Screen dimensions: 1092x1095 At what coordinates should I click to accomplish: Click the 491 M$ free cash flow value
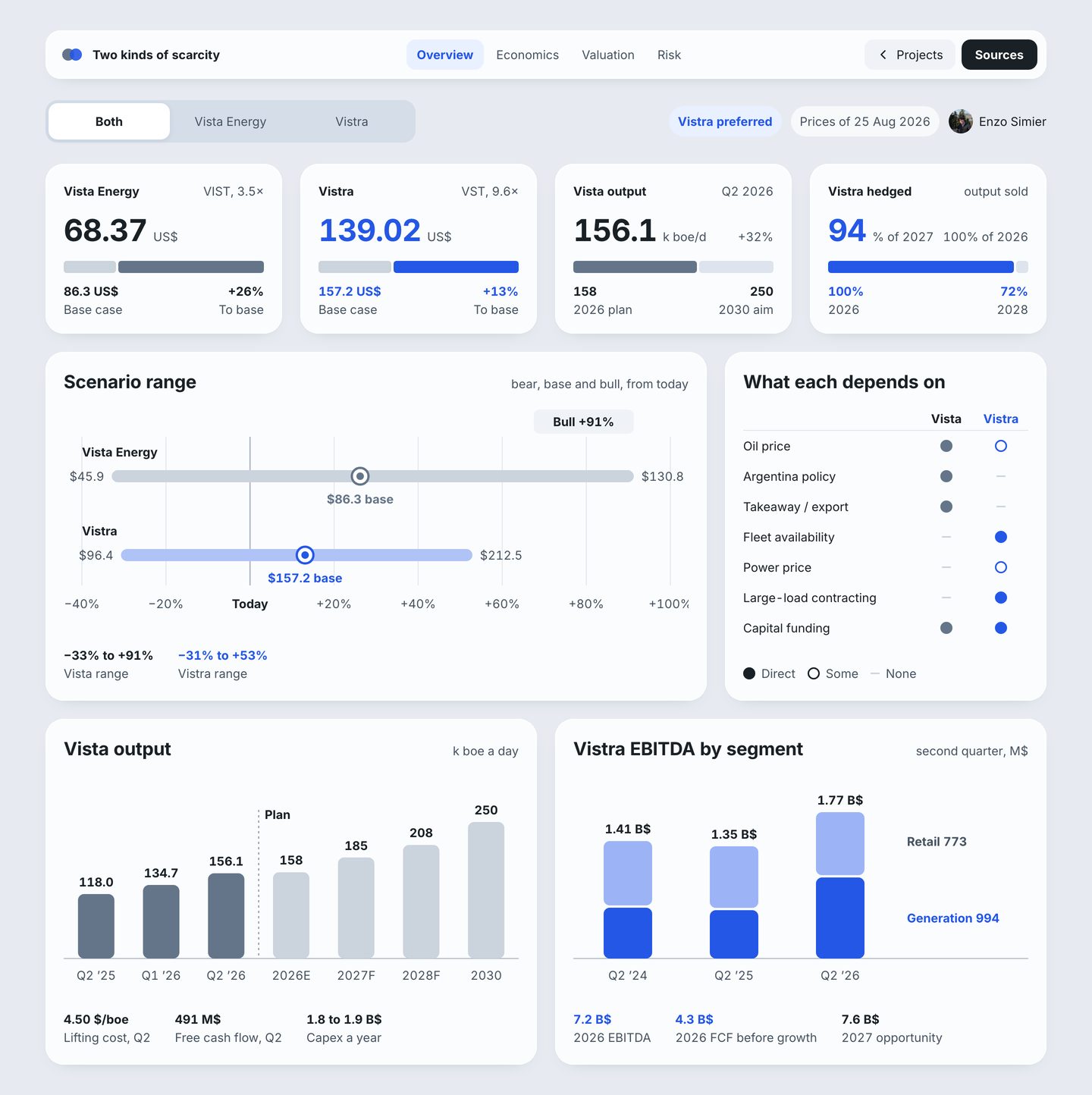[x=198, y=1019]
